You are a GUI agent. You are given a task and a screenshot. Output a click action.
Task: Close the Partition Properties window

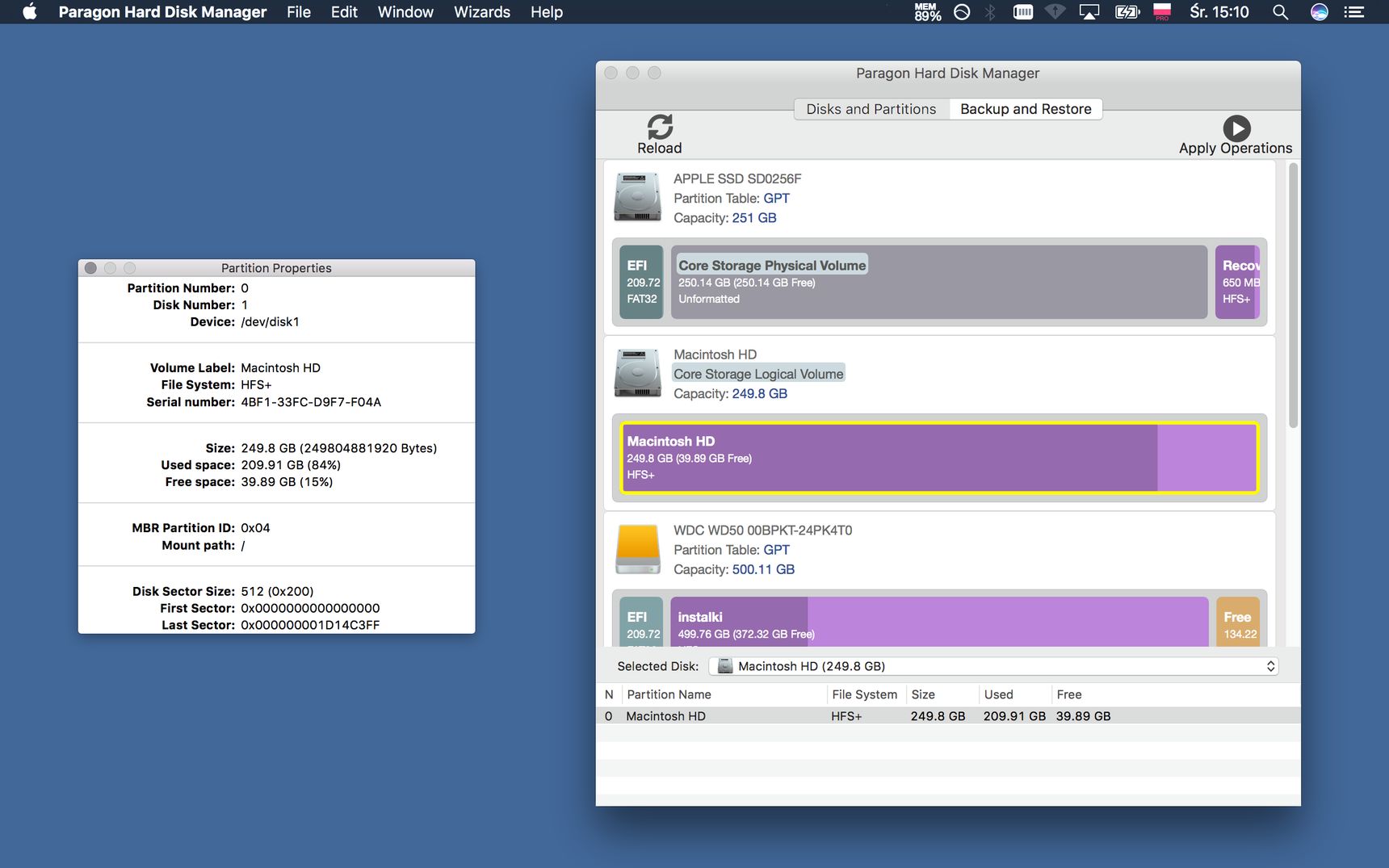click(x=90, y=268)
